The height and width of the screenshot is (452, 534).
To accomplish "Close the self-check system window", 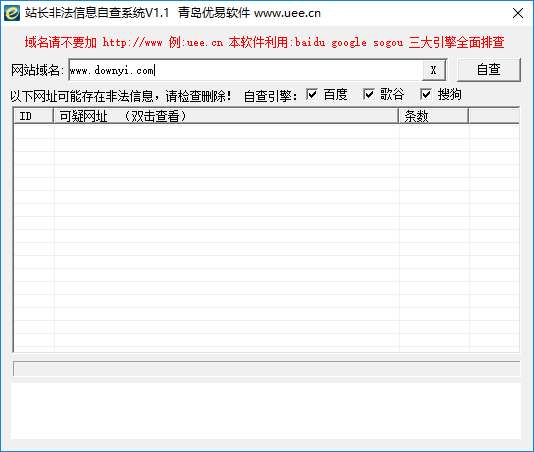I will click(518, 13).
